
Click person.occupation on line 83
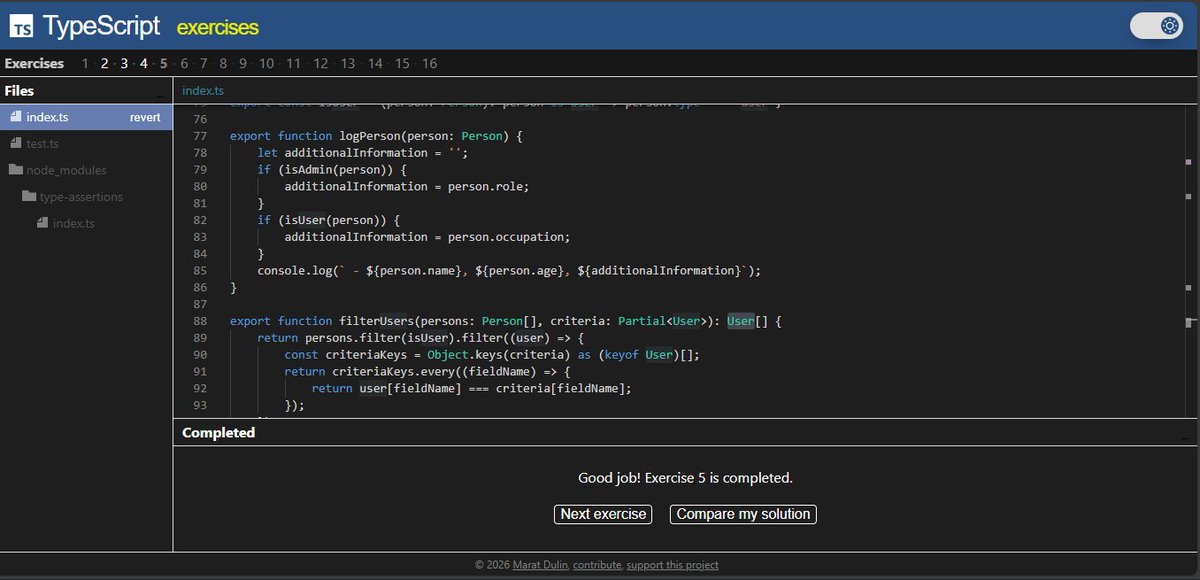[x=507, y=237]
